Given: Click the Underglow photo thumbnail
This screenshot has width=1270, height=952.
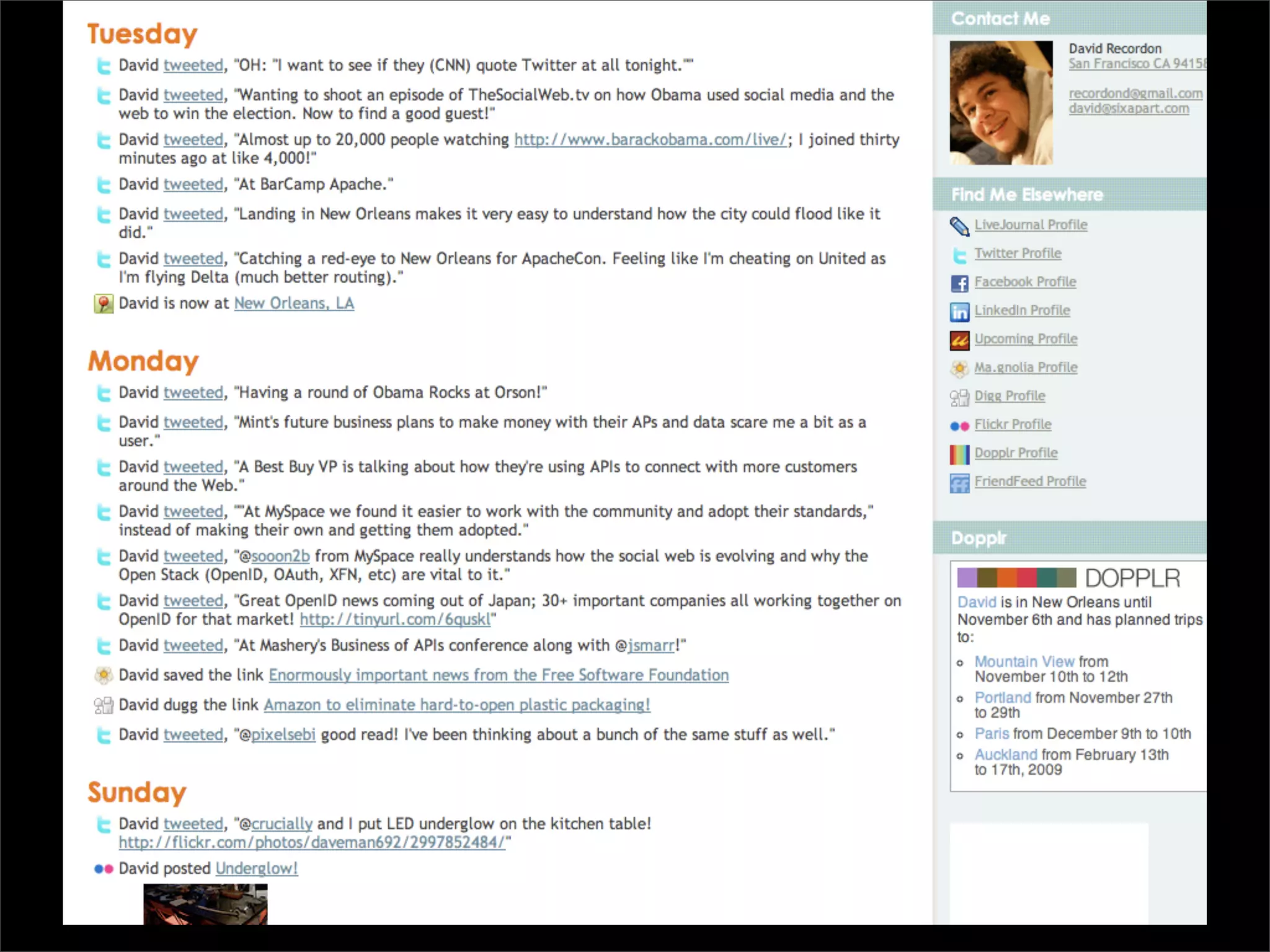Looking at the screenshot, I should tap(205, 904).
